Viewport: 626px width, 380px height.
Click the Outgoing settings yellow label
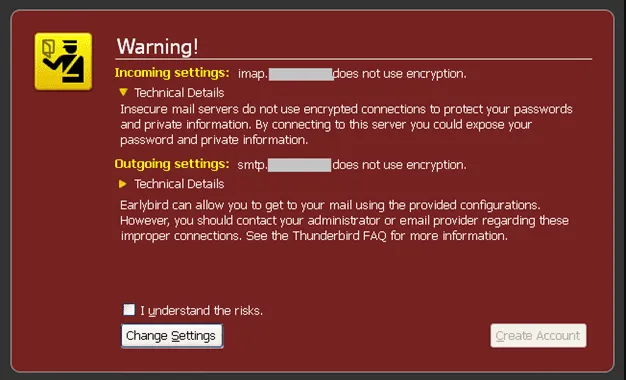(172, 164)
